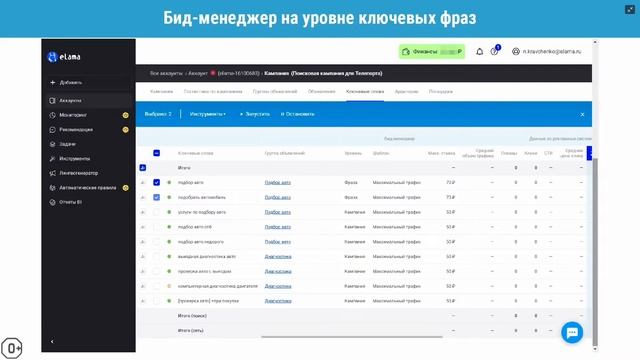Click blue column settings button at table edge
This screenshot has width=640, height=360.
(589, 153)
